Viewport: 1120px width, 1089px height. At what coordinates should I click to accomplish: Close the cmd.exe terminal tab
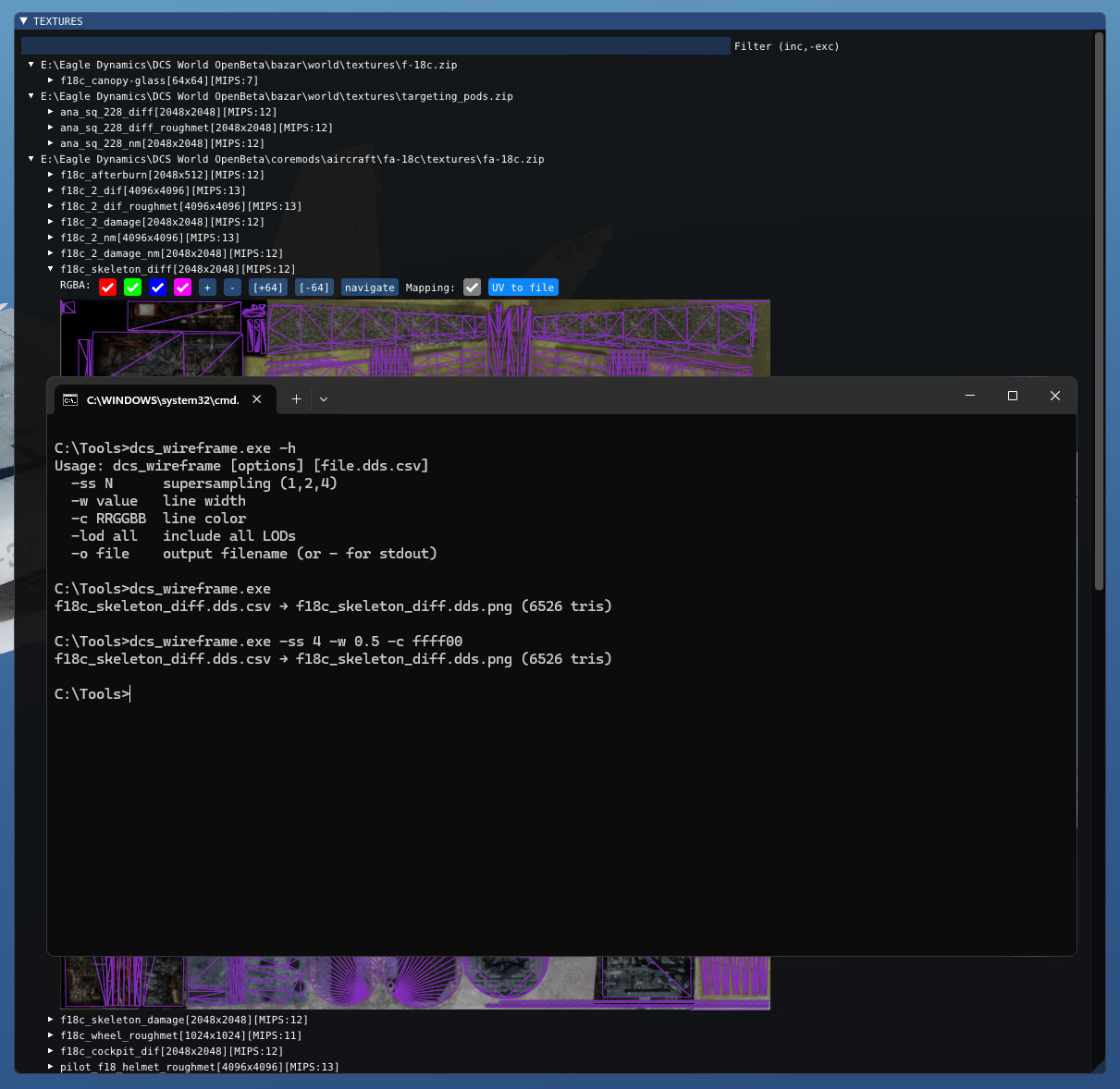tap(257, 399)
